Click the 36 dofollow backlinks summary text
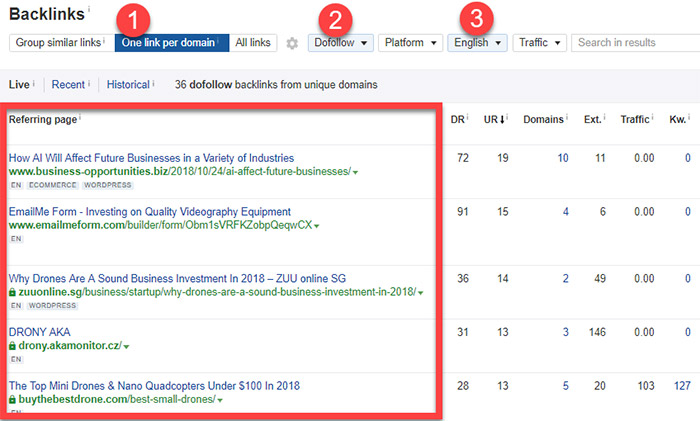 pyautogui.click(x=276, y=84)
